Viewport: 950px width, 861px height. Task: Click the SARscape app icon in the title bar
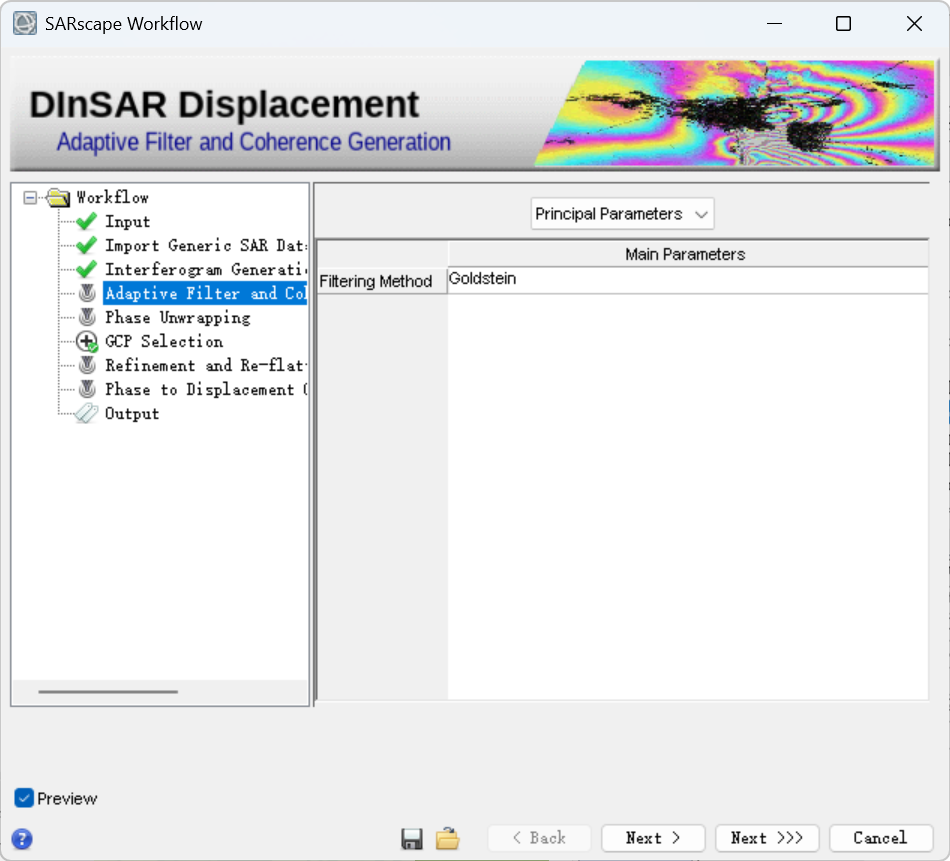[25, 23]
